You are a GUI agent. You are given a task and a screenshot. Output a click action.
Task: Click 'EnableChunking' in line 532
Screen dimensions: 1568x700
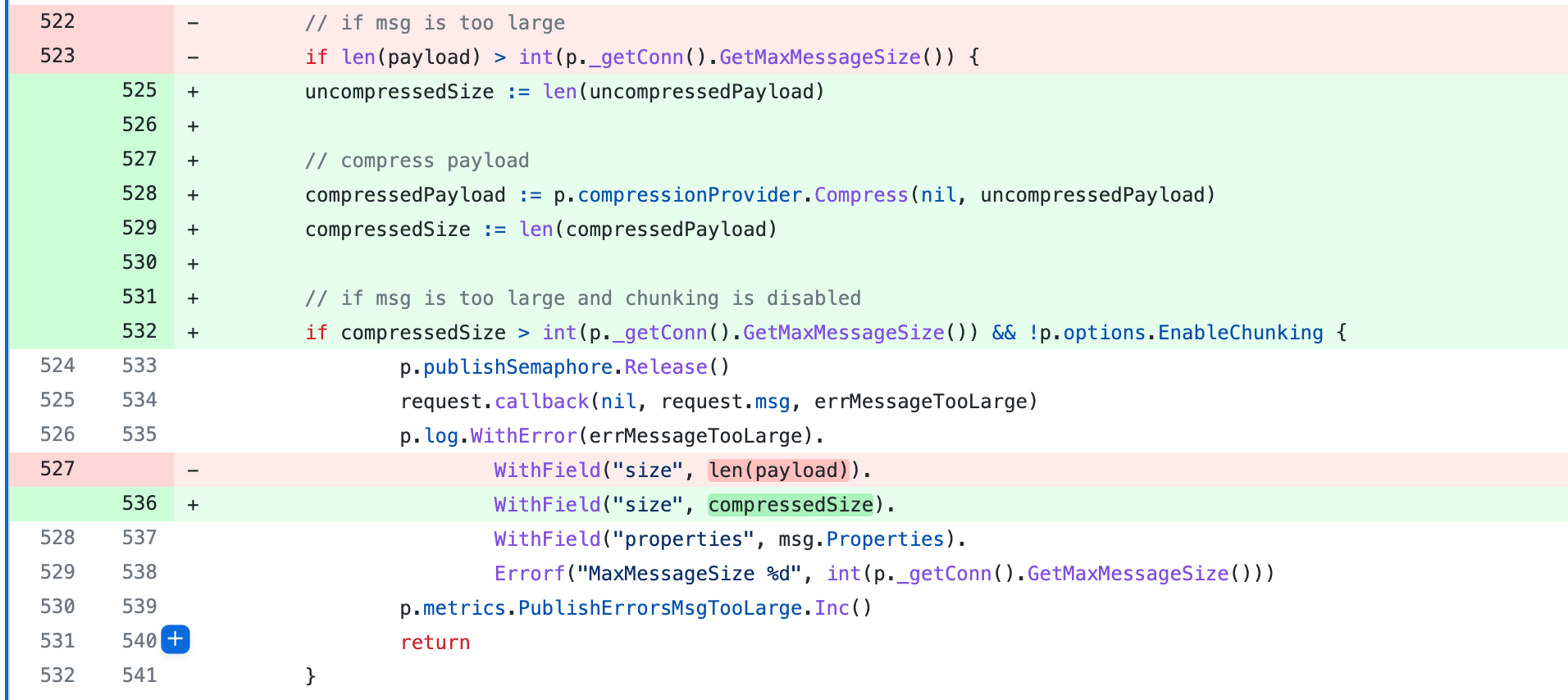point(1240,333)
